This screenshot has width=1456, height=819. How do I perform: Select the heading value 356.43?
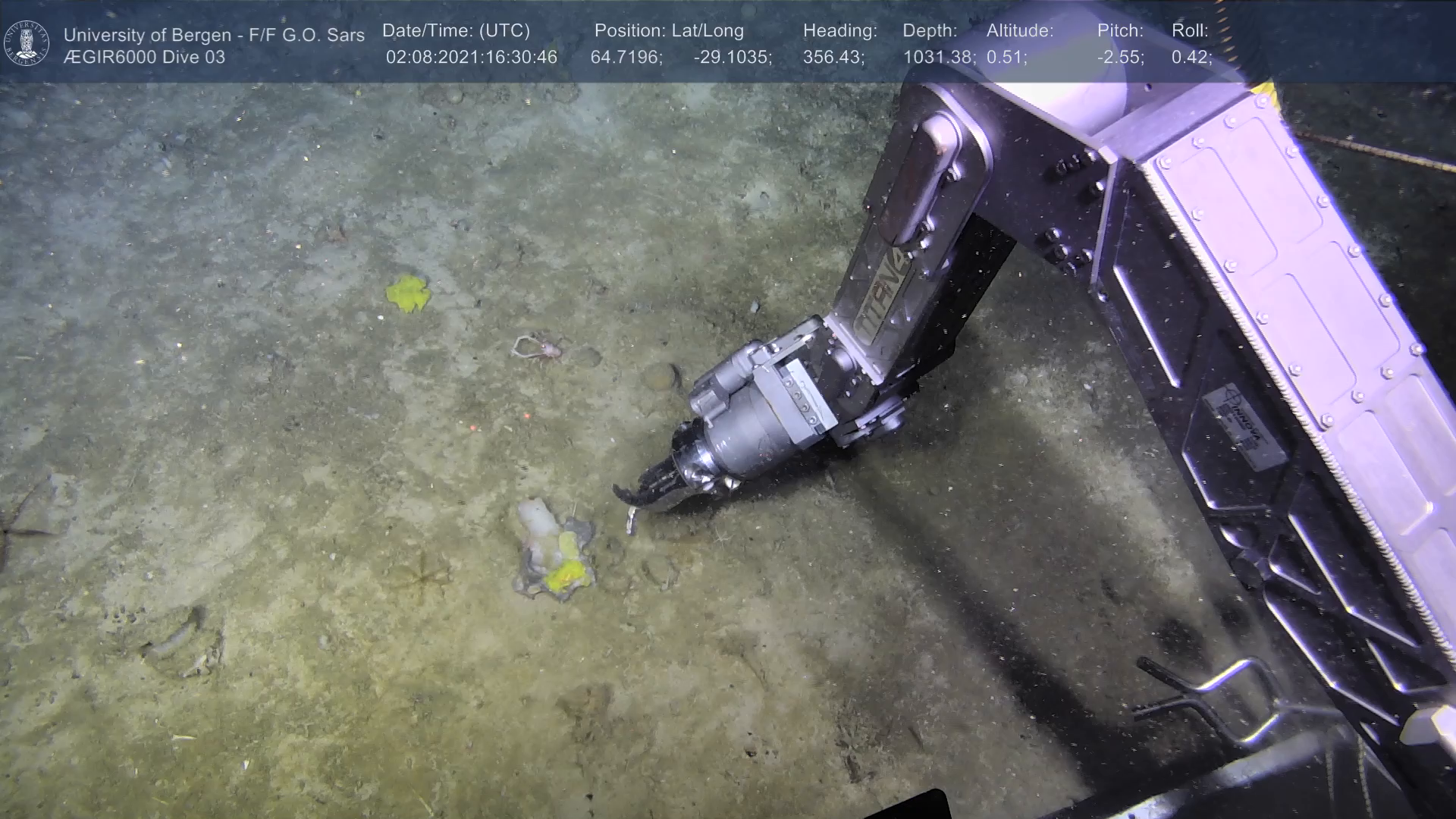click(833, 58)
